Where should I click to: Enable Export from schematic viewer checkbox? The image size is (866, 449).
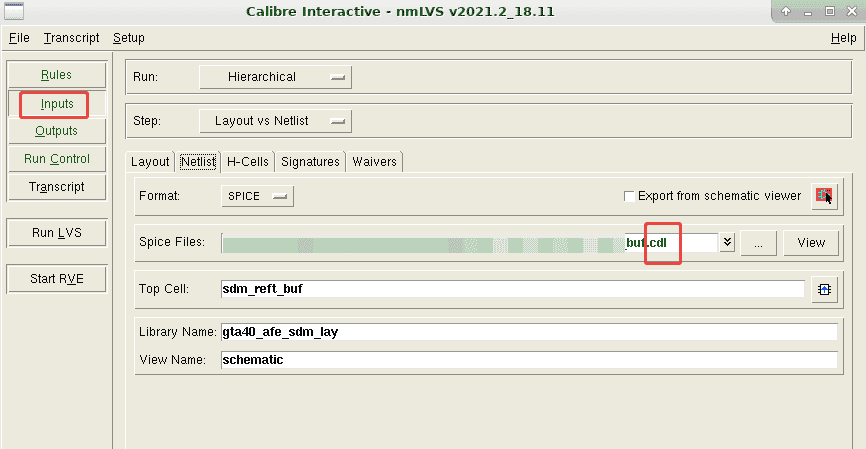click(629, 196)
